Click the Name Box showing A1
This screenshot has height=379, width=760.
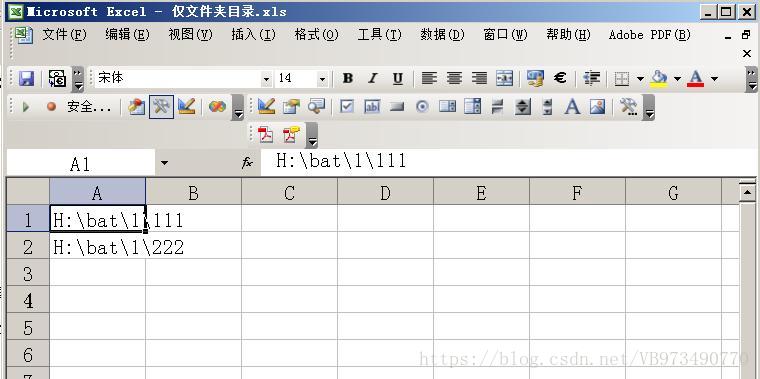click(80, 163)
